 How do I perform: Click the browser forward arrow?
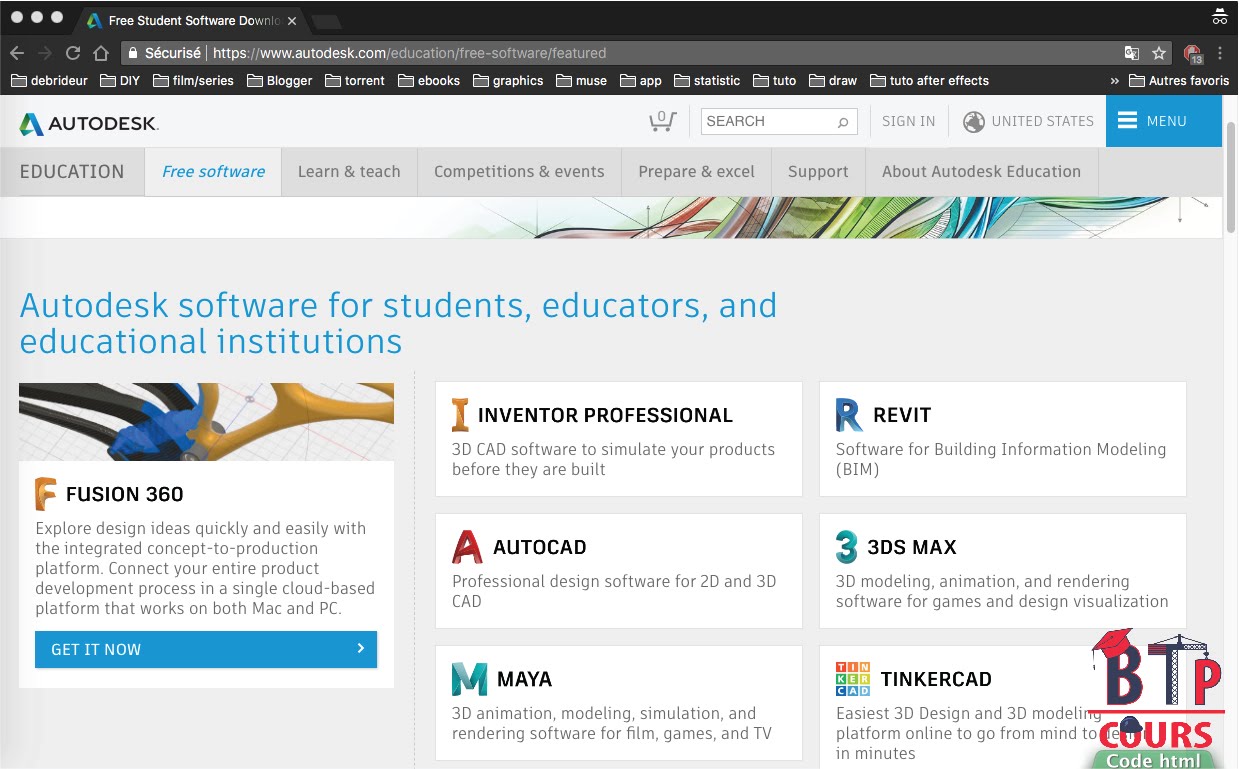click(x=45, y=53)
